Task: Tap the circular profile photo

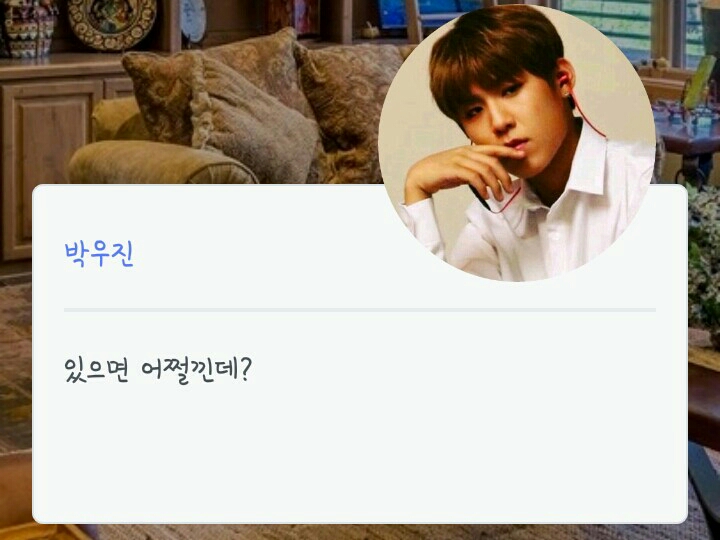Action: click(517, 143)
